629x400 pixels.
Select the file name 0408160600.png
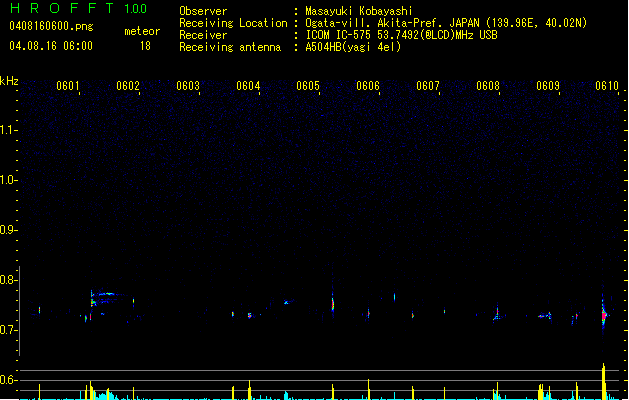[x=51, y=26]
